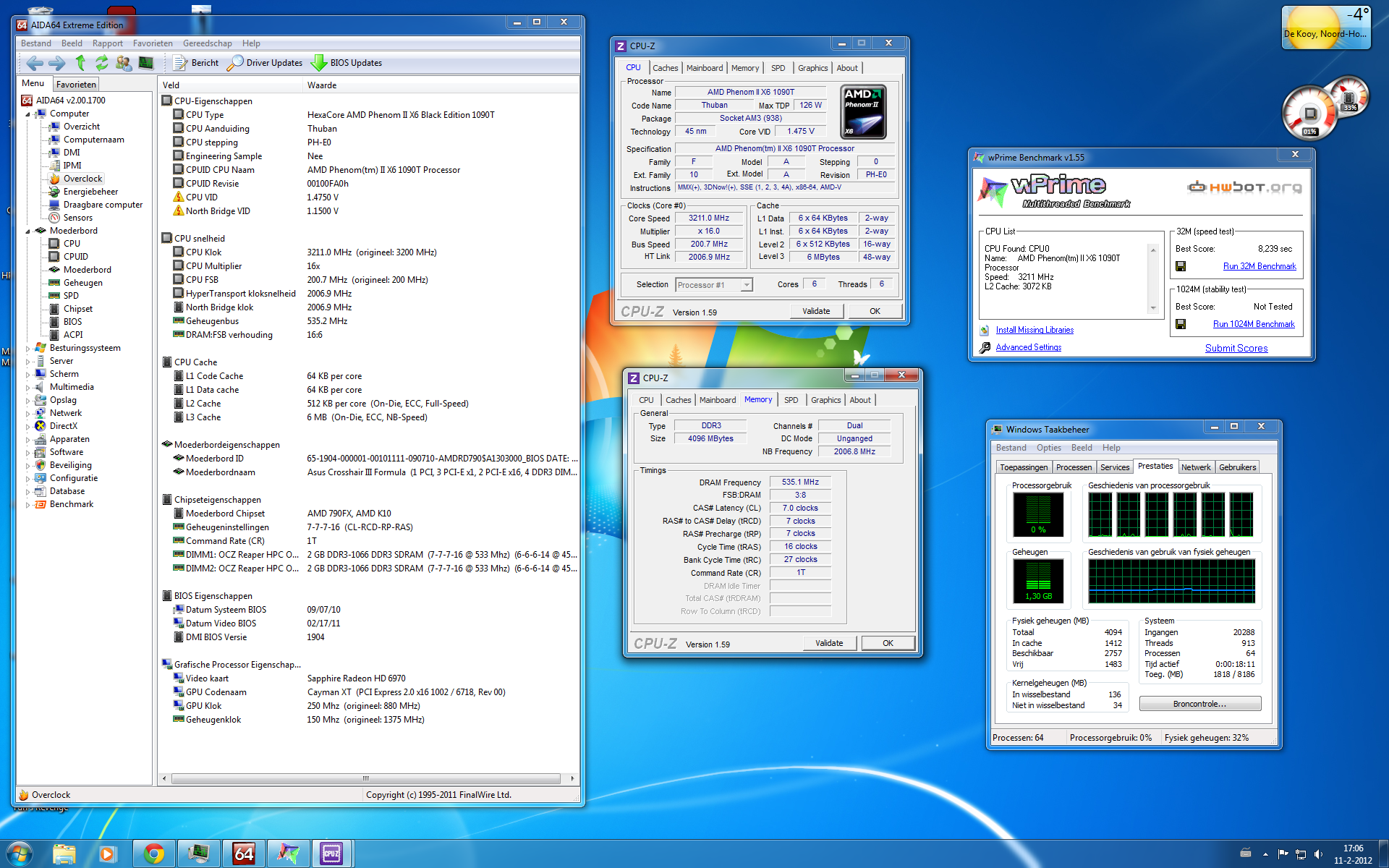Select Geheugen under Moederbord in AIDA64
The width and height of the screenshot is (1389, 868).
point(76,283)
